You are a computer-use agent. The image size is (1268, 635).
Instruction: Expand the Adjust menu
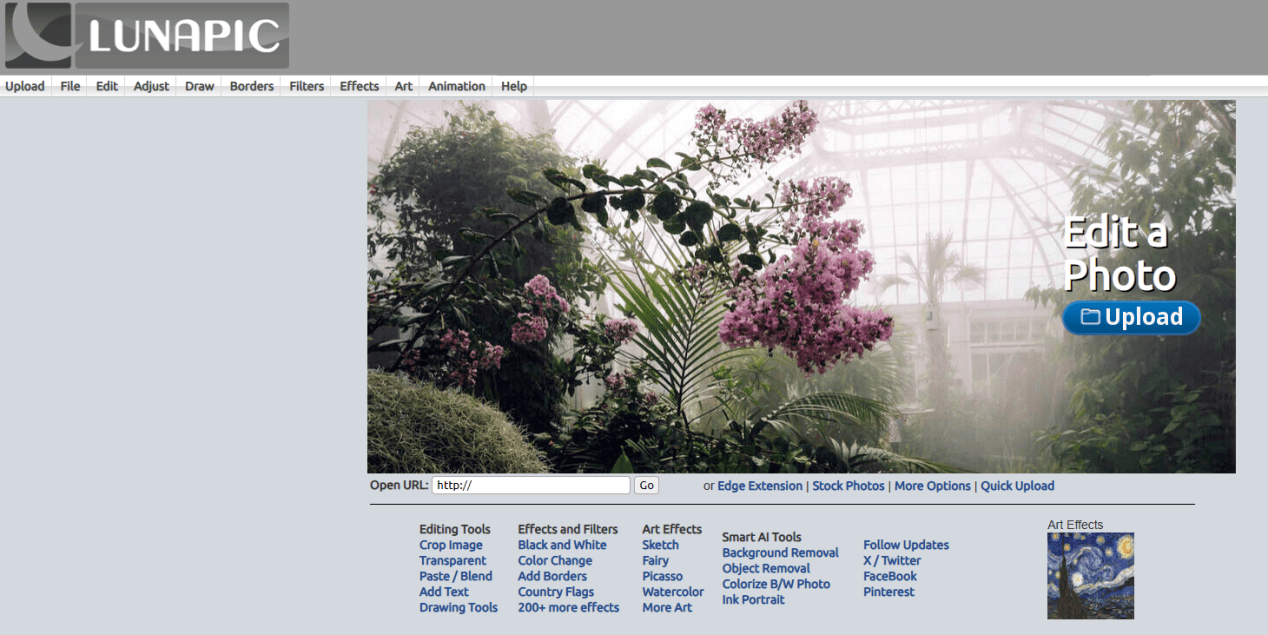151,86
